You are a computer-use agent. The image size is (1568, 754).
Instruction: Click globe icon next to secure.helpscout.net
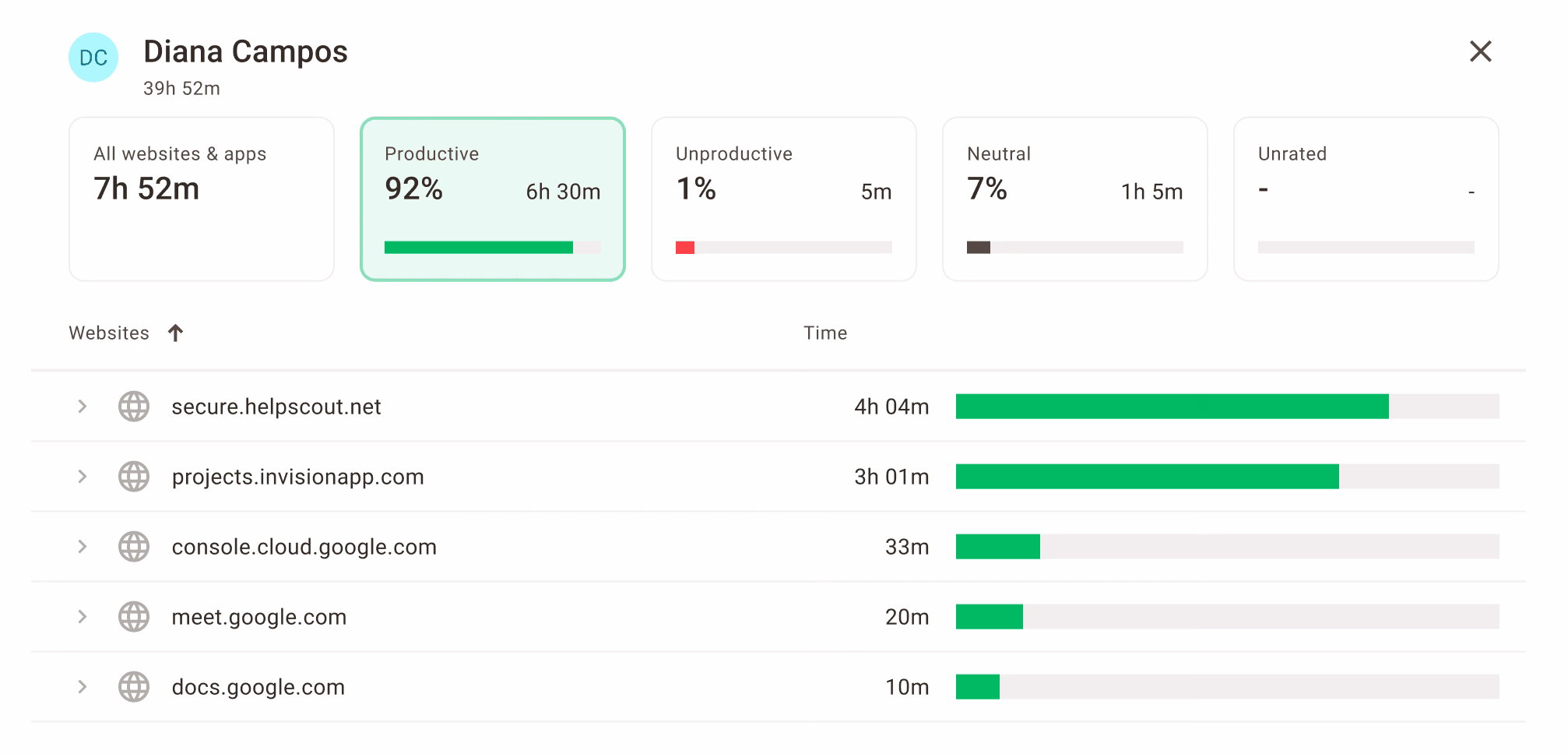tap(134, 407)
